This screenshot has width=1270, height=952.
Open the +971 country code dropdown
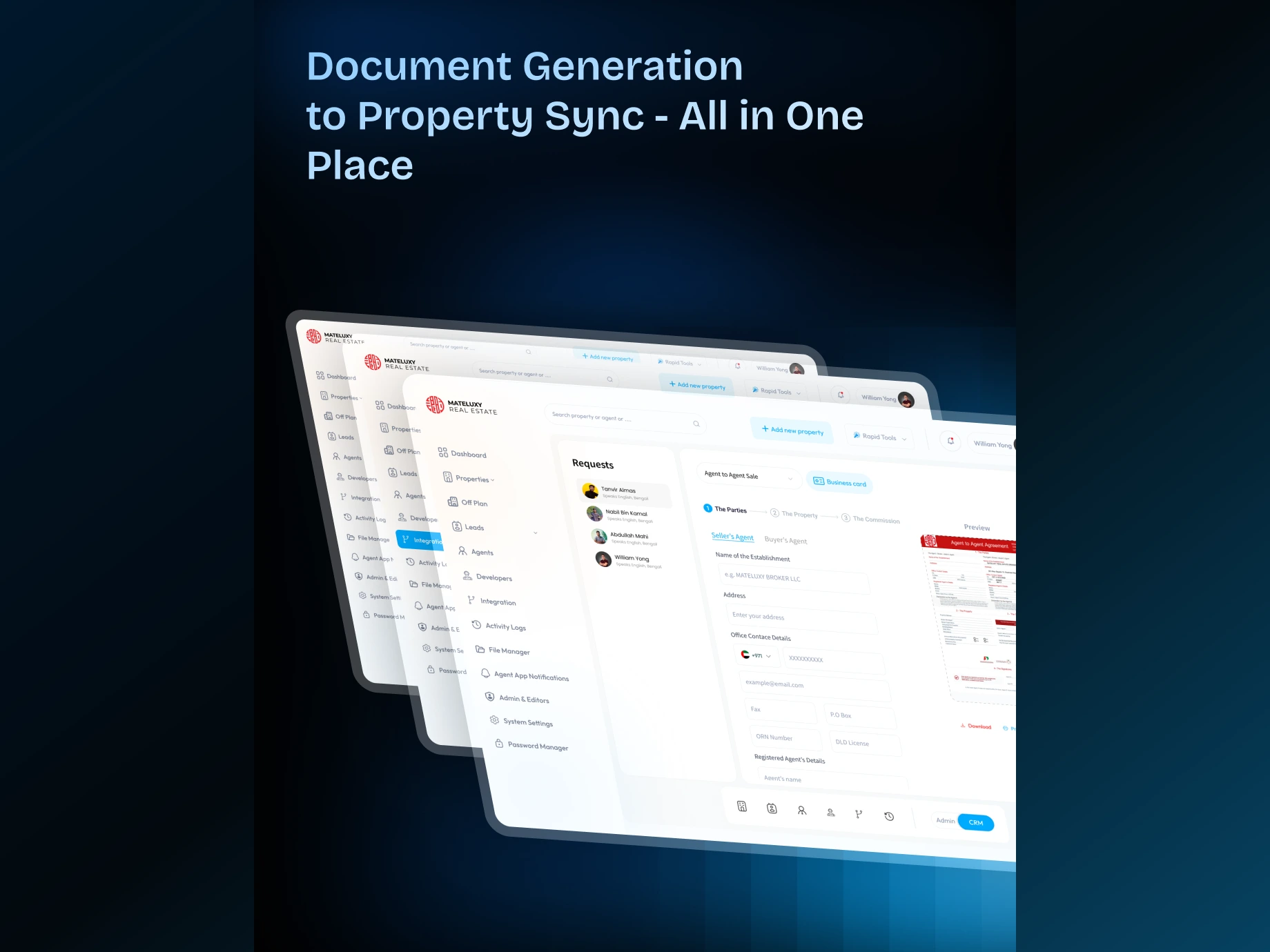click(758, 655)
